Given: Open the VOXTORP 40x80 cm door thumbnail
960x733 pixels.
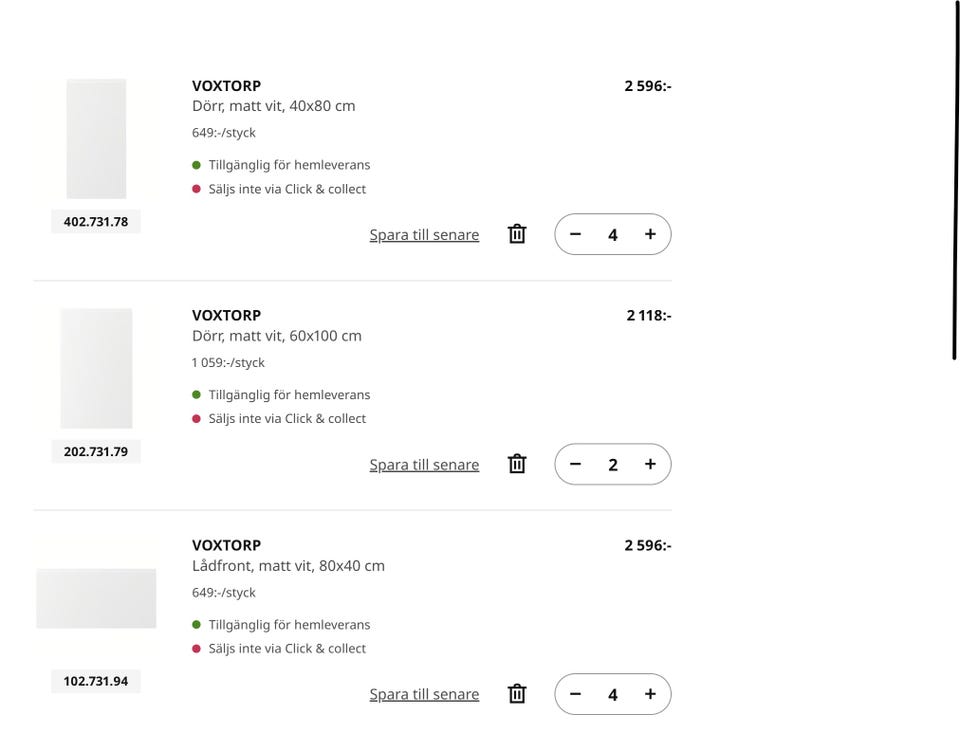Looking at the screenshot, I should click(96, 139).
